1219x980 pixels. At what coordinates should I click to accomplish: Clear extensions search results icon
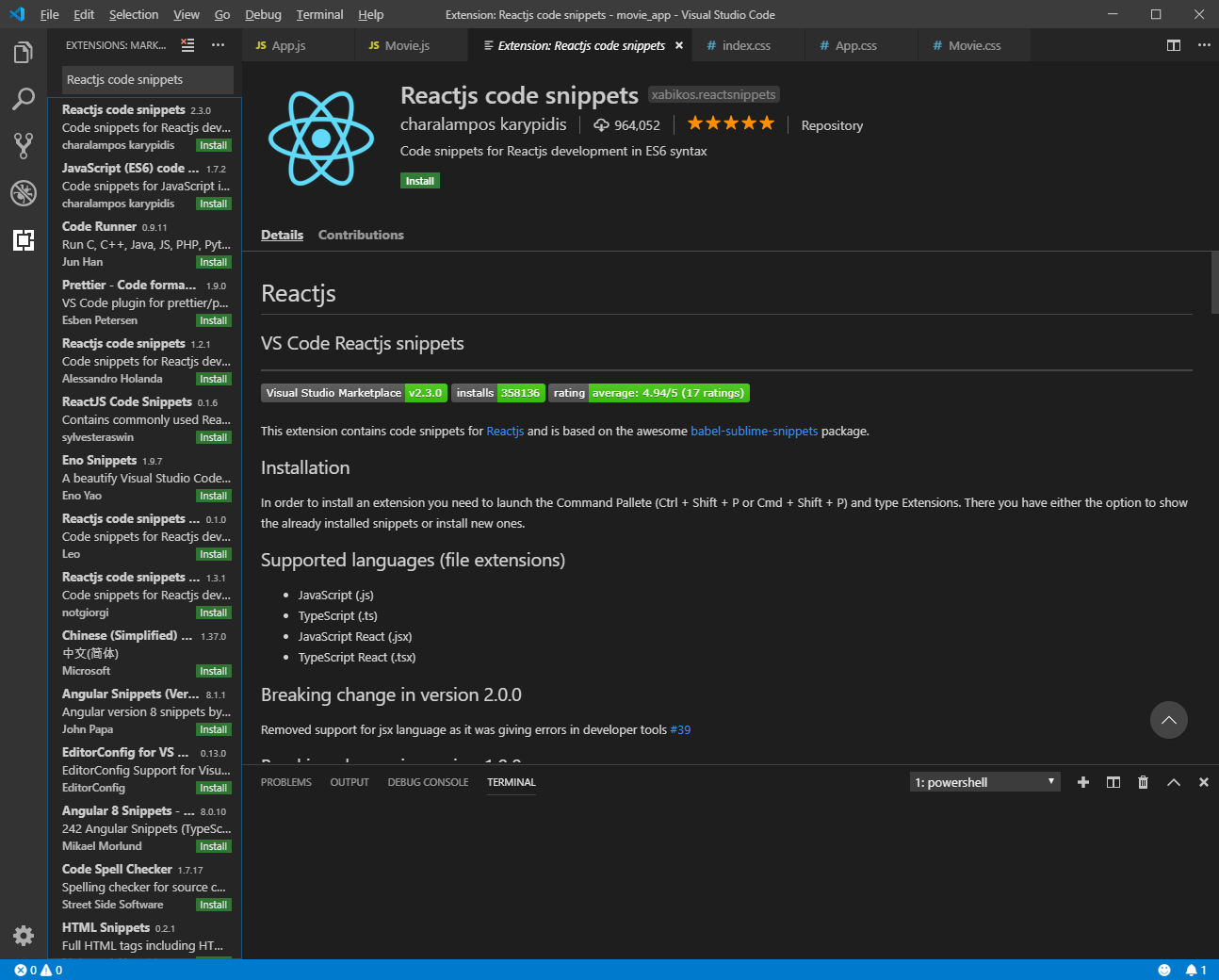coord(187,45)
